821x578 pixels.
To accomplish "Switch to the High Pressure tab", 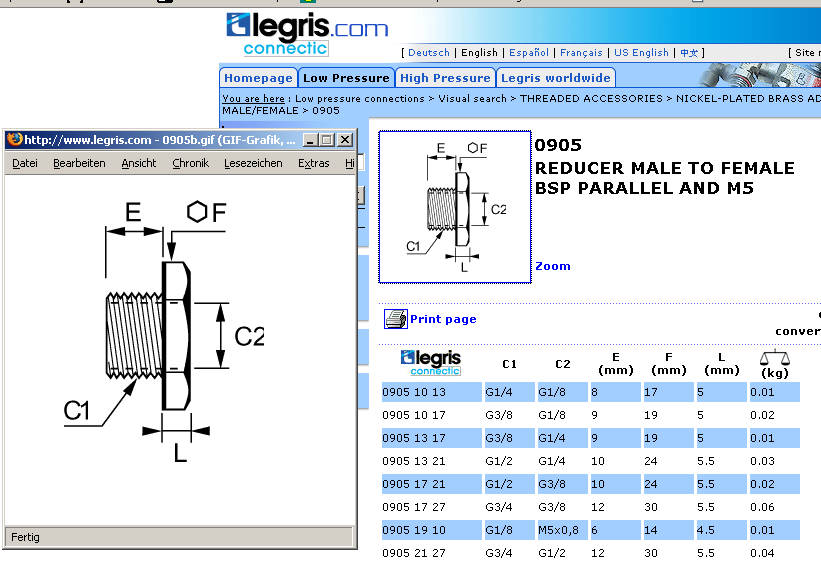I will tap(445, 78).
